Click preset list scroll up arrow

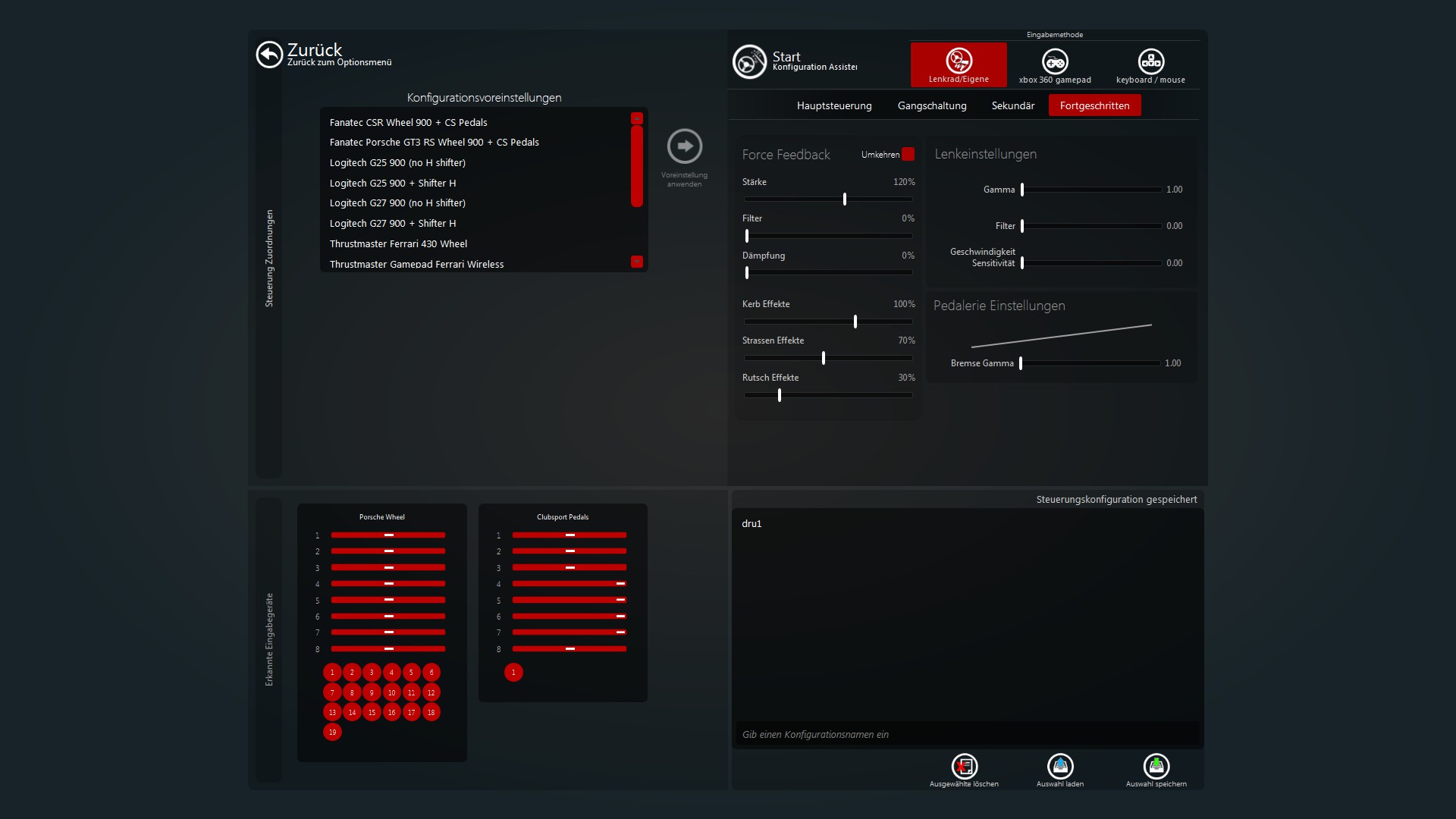[x=637, y=118]
